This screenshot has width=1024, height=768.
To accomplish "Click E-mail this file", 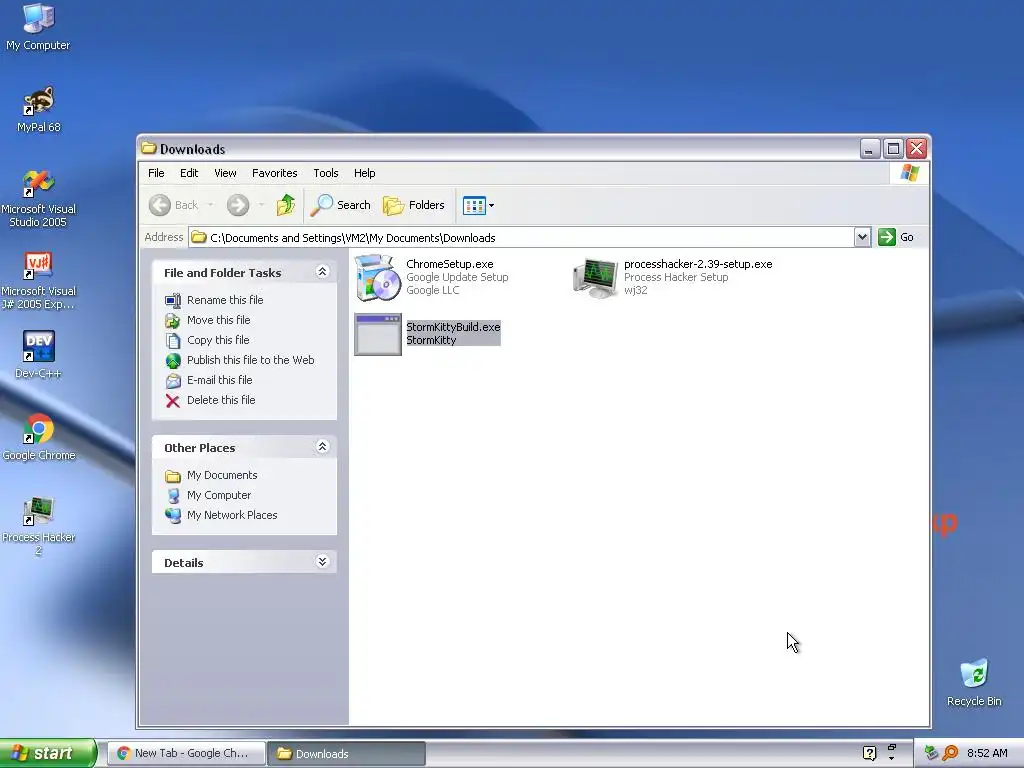I will (x=208, y=380).
